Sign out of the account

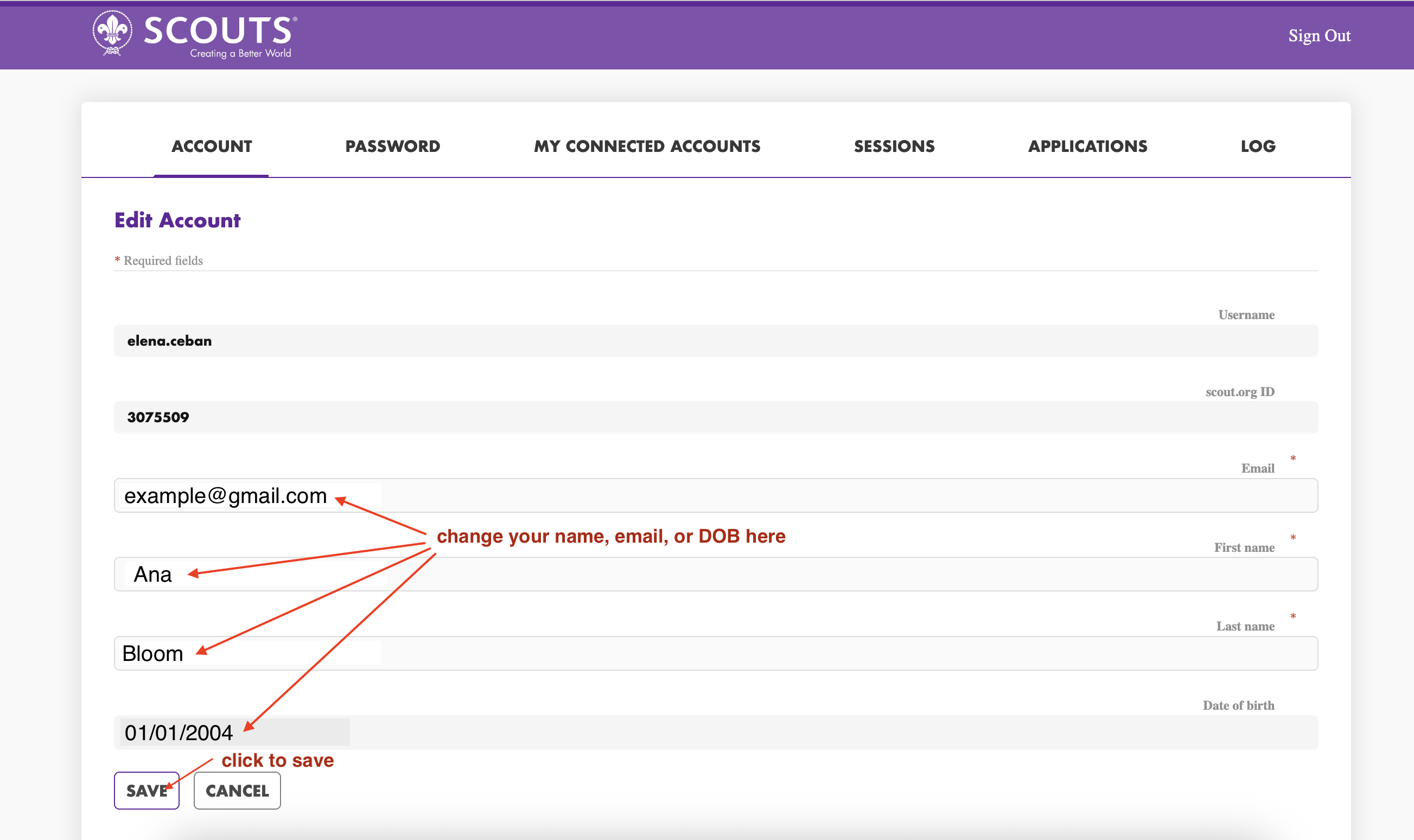[x=1319, y=36]
